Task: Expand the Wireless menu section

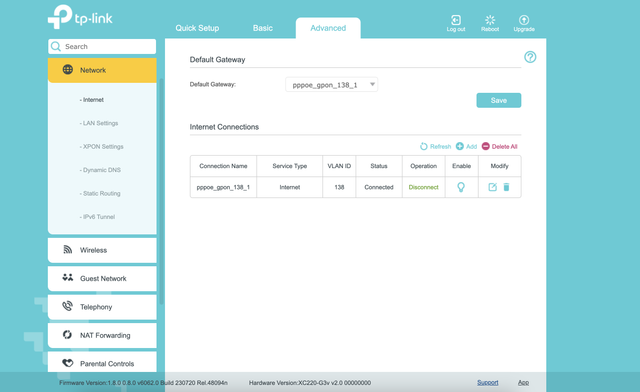Action: 102,250
